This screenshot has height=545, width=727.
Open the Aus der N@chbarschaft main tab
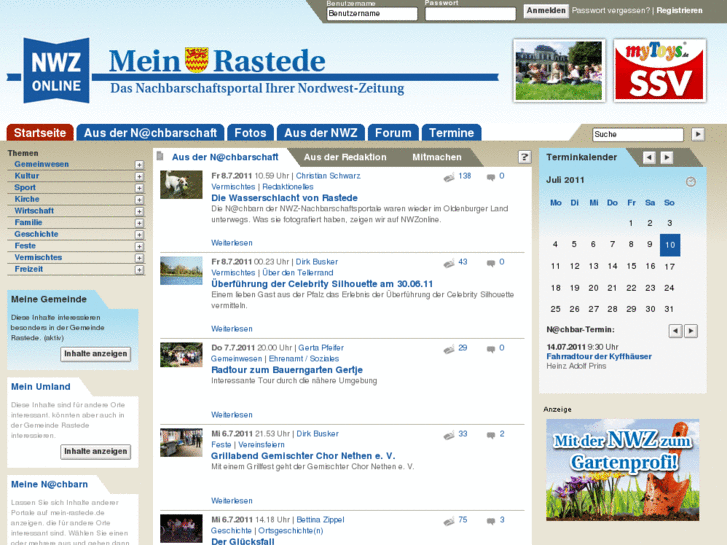point(150,133)
